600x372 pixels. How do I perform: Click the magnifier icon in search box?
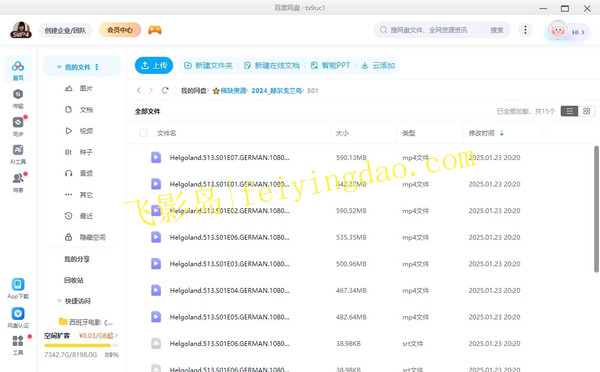pyautogui.click(x=383, y=30)
